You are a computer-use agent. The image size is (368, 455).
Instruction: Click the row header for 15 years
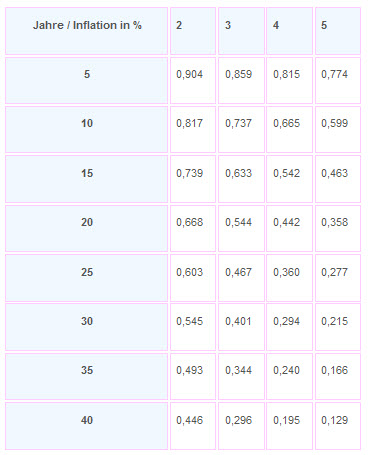pos(87,179)
